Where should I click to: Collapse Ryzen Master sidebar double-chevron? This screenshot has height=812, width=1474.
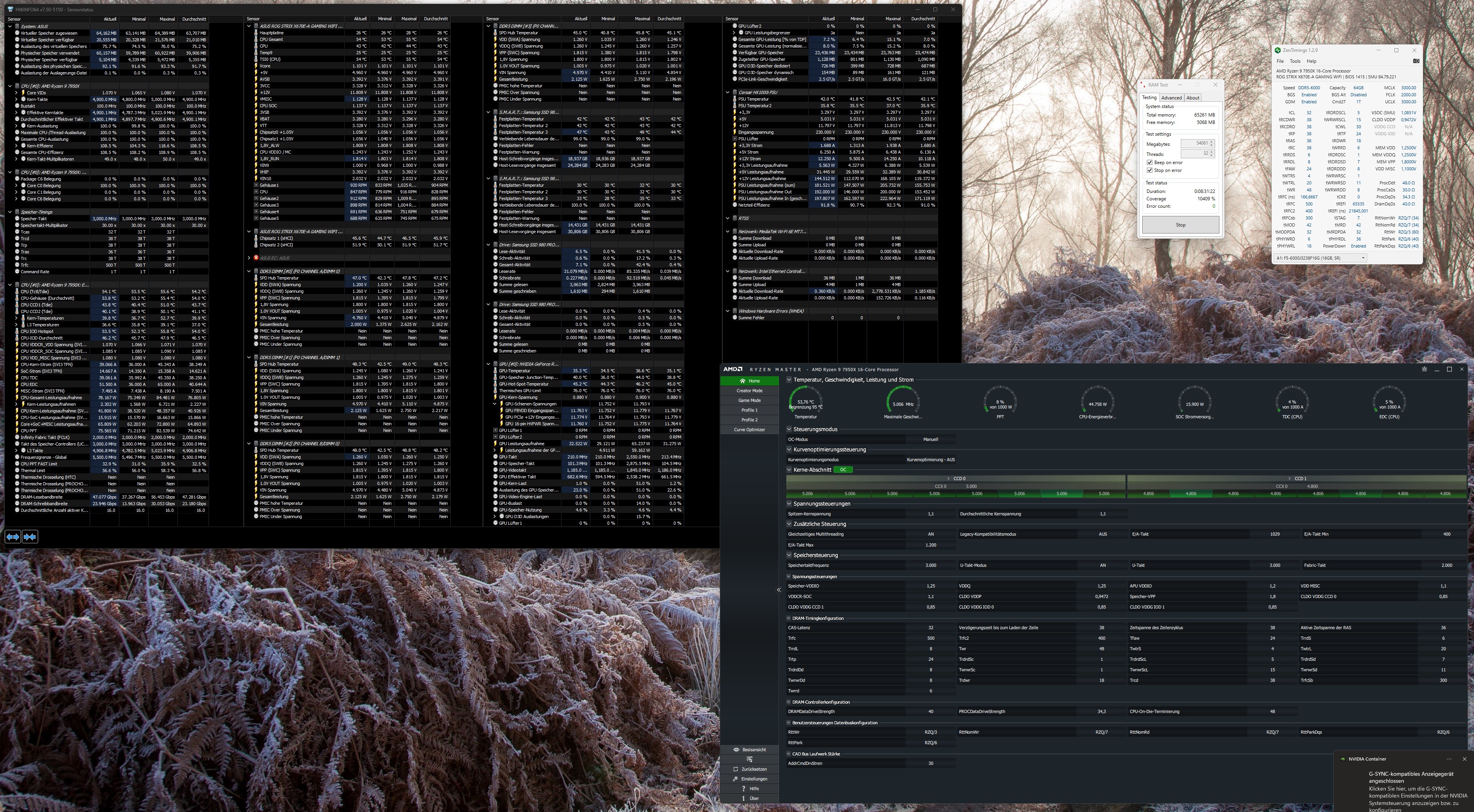click(x=779, y=590)
